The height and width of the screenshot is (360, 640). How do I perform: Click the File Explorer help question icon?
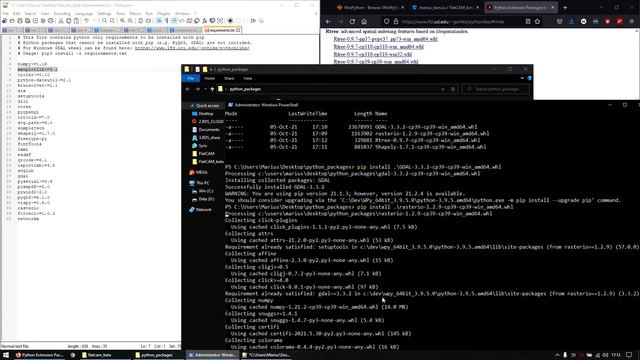pos(529,78)
